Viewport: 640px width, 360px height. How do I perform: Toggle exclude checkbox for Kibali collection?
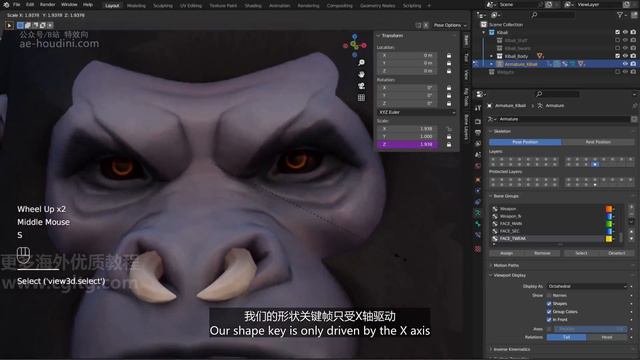click(x=617, y=32)
